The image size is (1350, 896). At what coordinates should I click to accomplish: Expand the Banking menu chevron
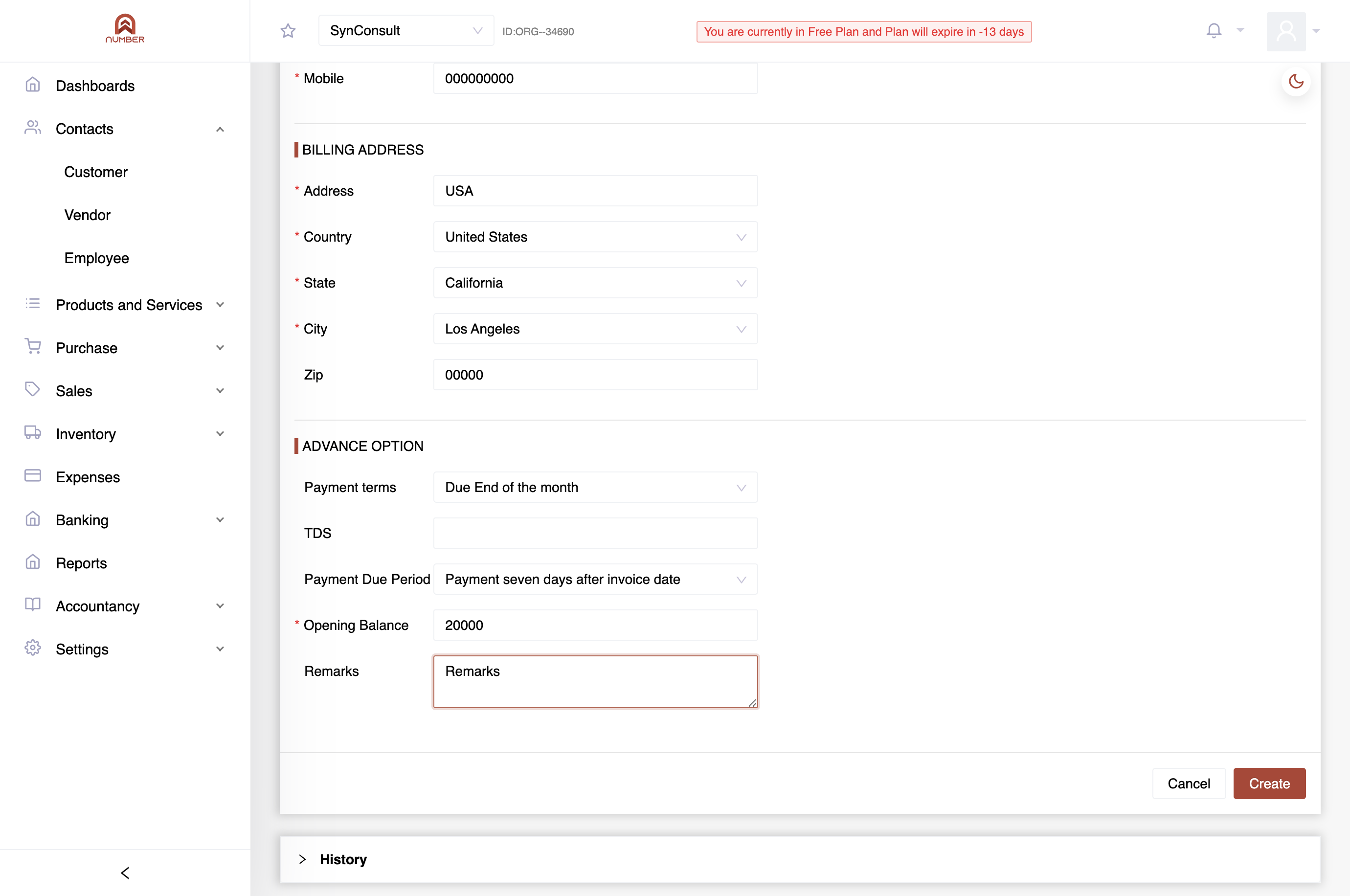(x=220, y=520)
